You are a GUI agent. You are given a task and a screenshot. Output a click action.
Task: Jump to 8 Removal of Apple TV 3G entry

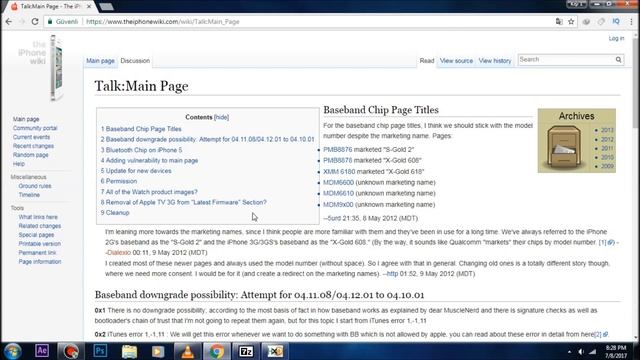click(184, 202)
